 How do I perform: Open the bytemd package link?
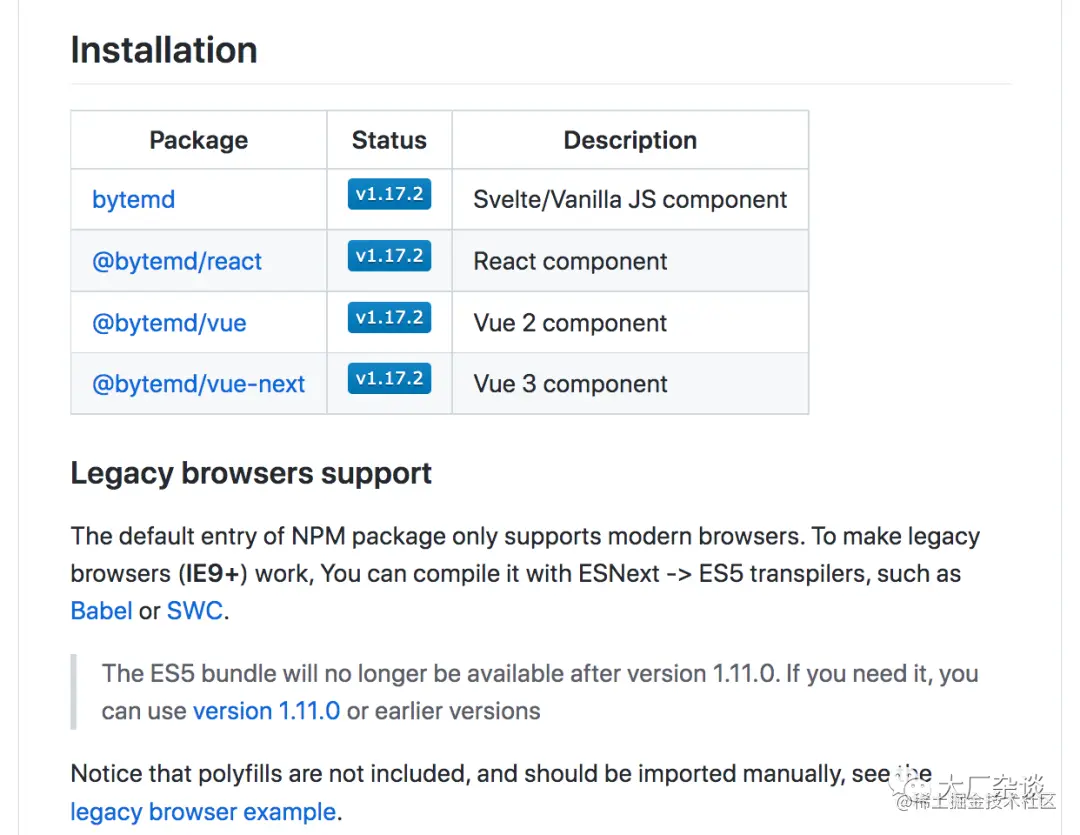133,200
